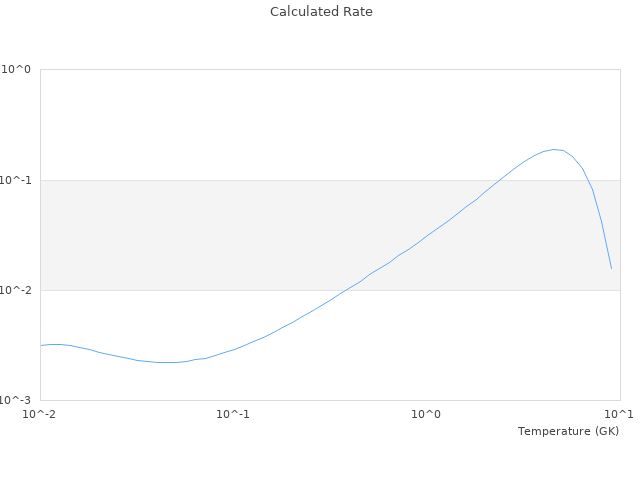
Task: Click the gray shaded band in the plot
Action: (x=250, y=235)
